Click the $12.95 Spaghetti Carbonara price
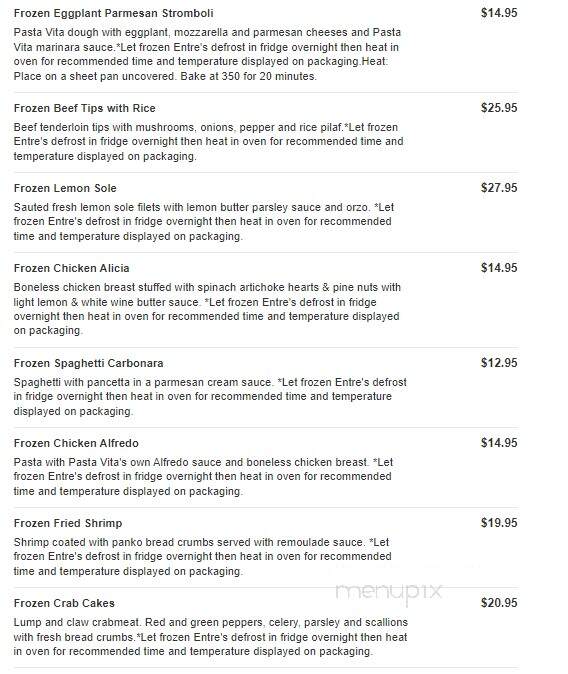This screenshot has height=674, width=568. click(499, 363)
